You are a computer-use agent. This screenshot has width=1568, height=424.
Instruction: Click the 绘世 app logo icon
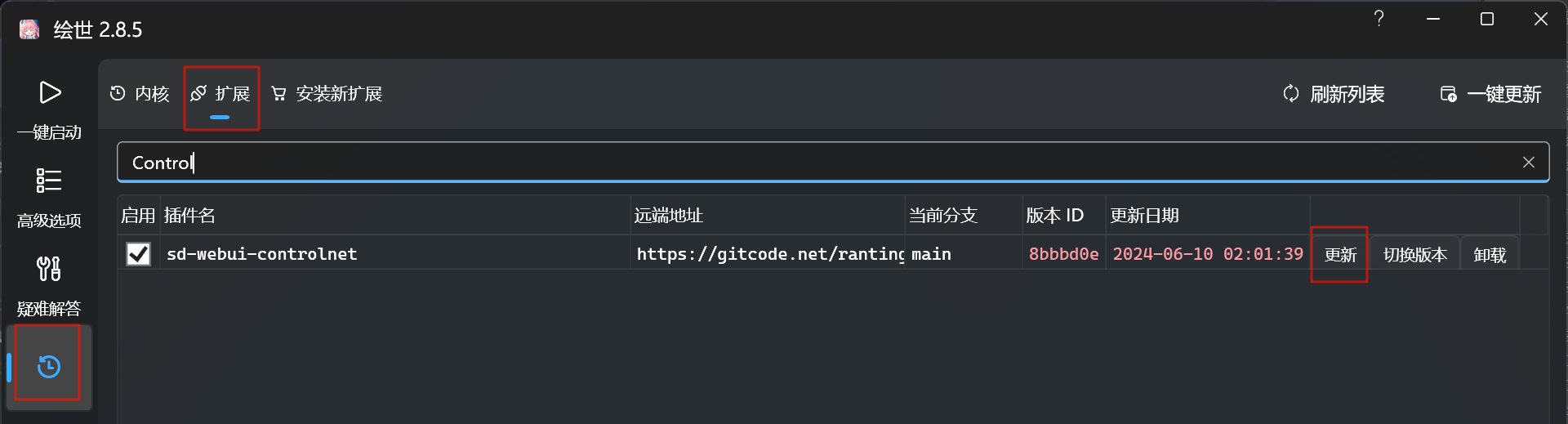(29, 30)
